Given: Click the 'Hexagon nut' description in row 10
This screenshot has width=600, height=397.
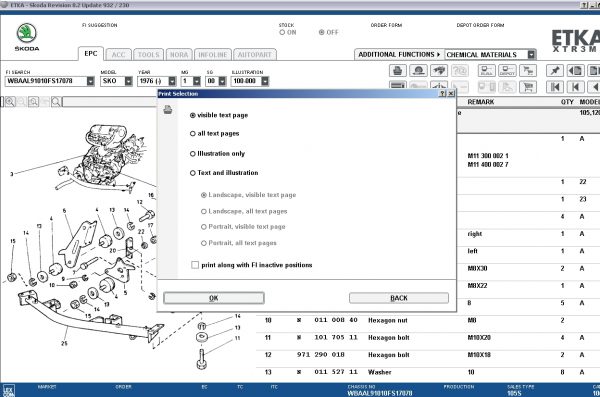Looking at the screenshot, I should (388, 320).
